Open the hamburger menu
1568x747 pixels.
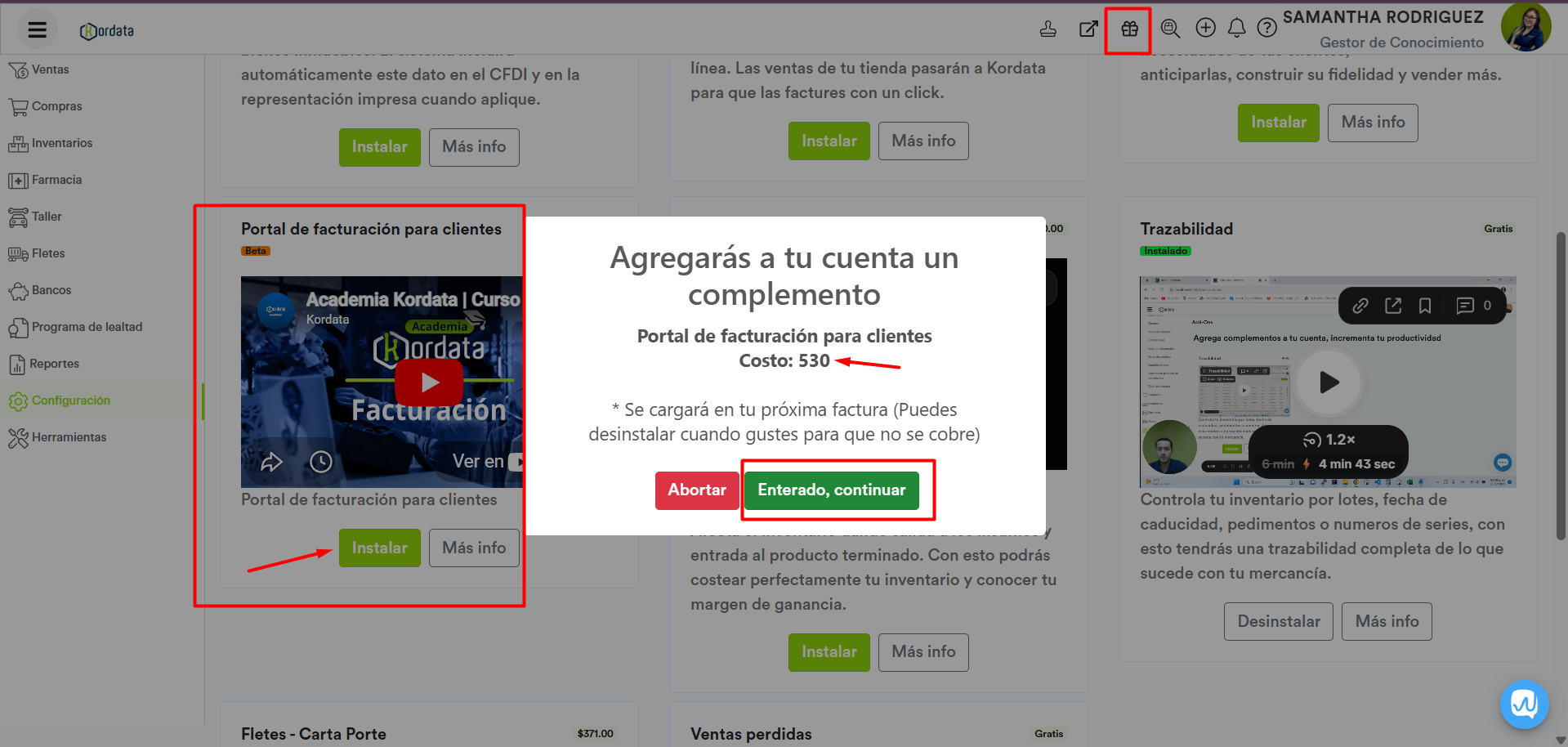click(37, 30)
